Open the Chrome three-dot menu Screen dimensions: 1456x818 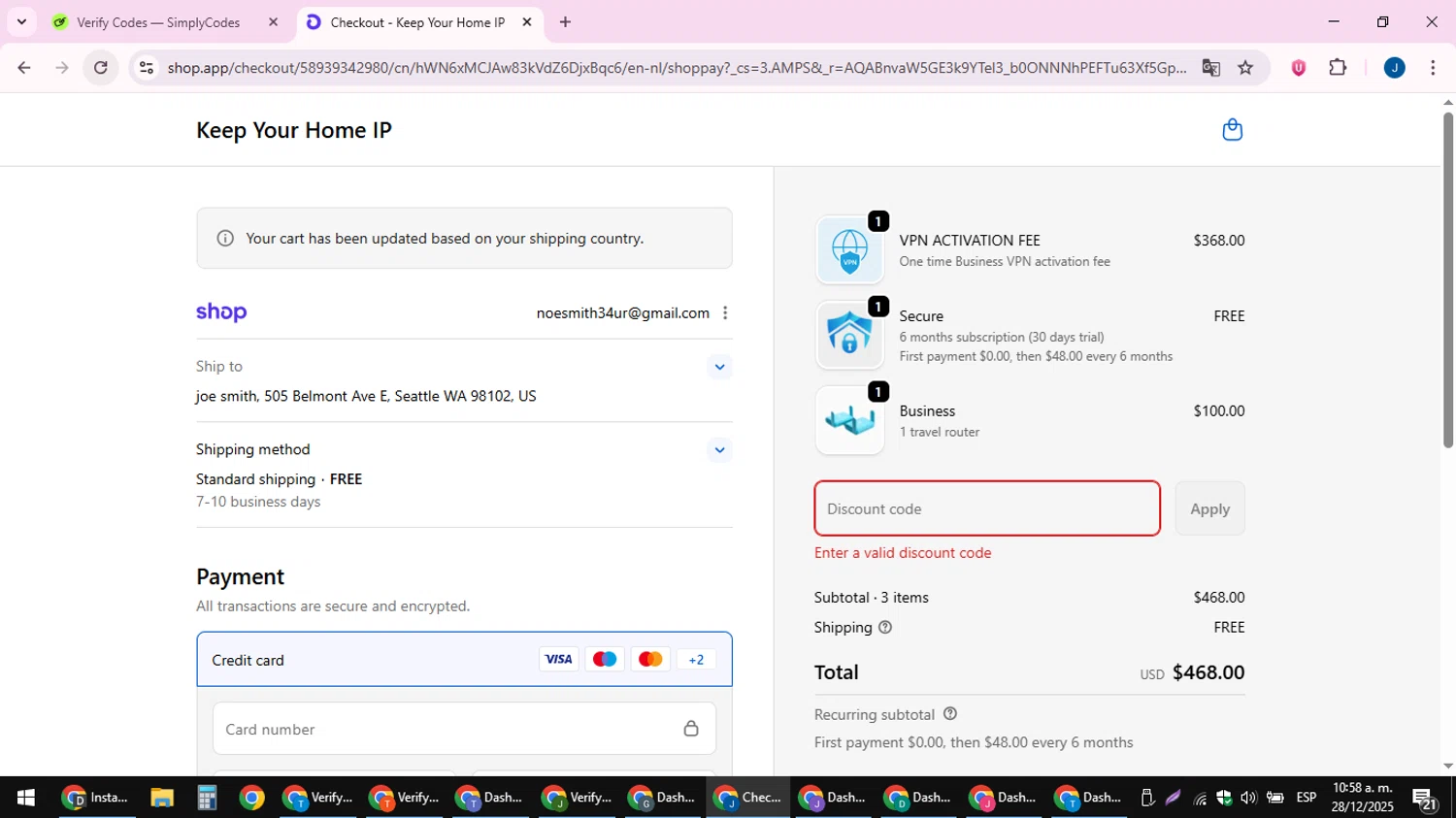[1433, 68]
